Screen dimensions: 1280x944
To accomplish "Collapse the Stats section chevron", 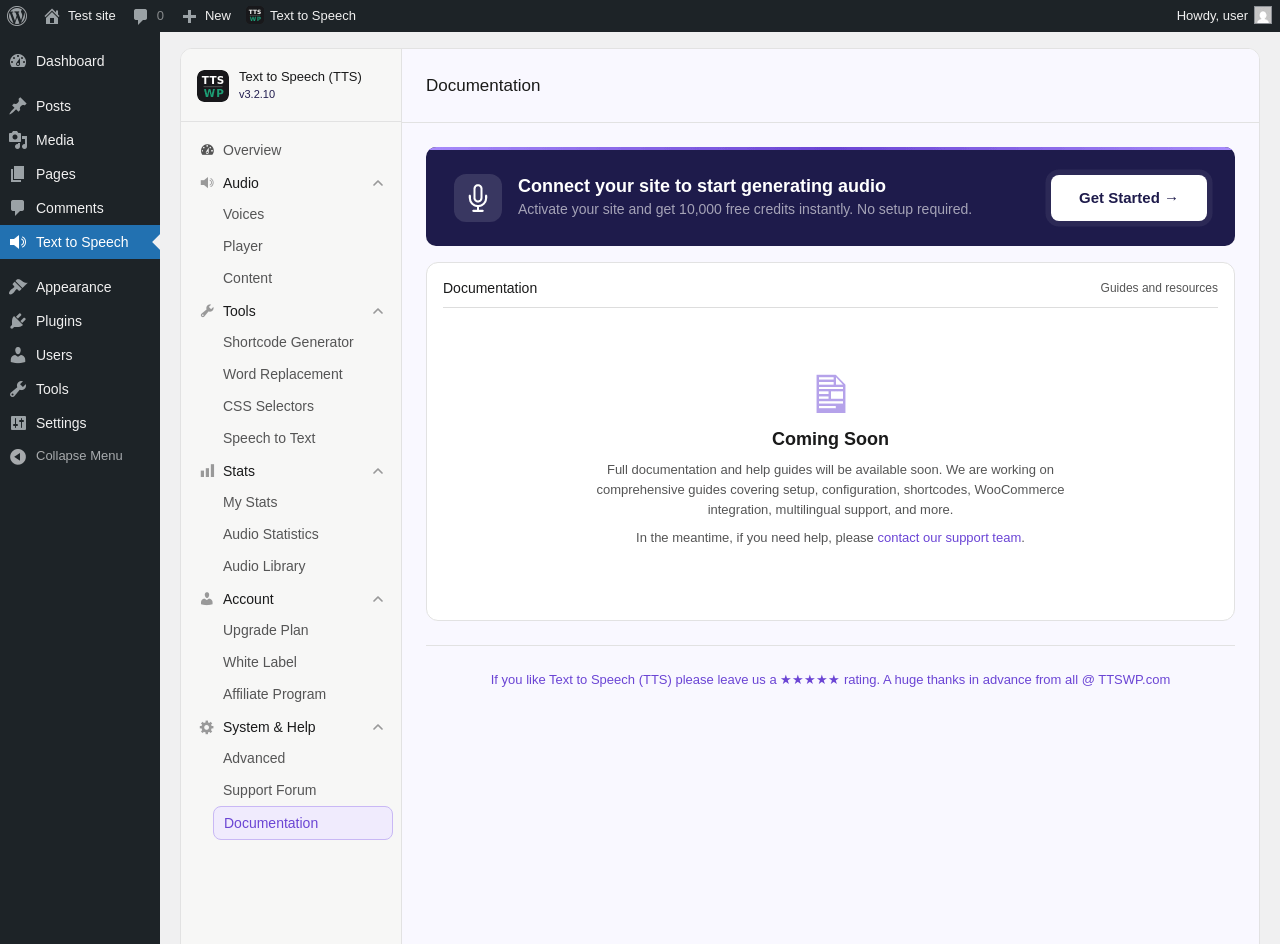I will 378,471.
